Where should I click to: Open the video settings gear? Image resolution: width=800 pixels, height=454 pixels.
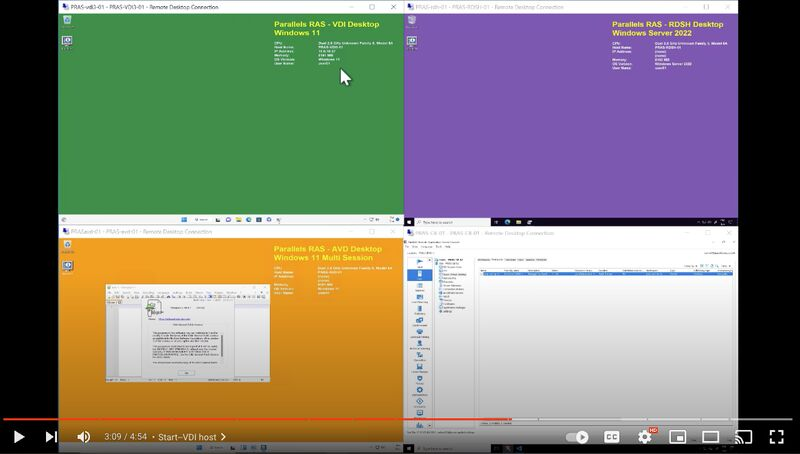tap(645, 437)
